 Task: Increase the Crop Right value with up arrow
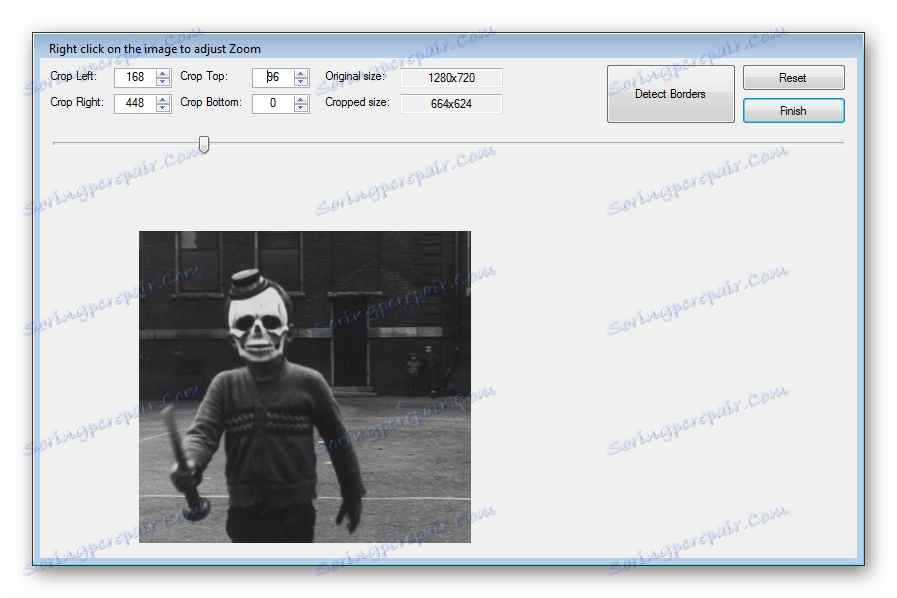[x=163, y=100]
